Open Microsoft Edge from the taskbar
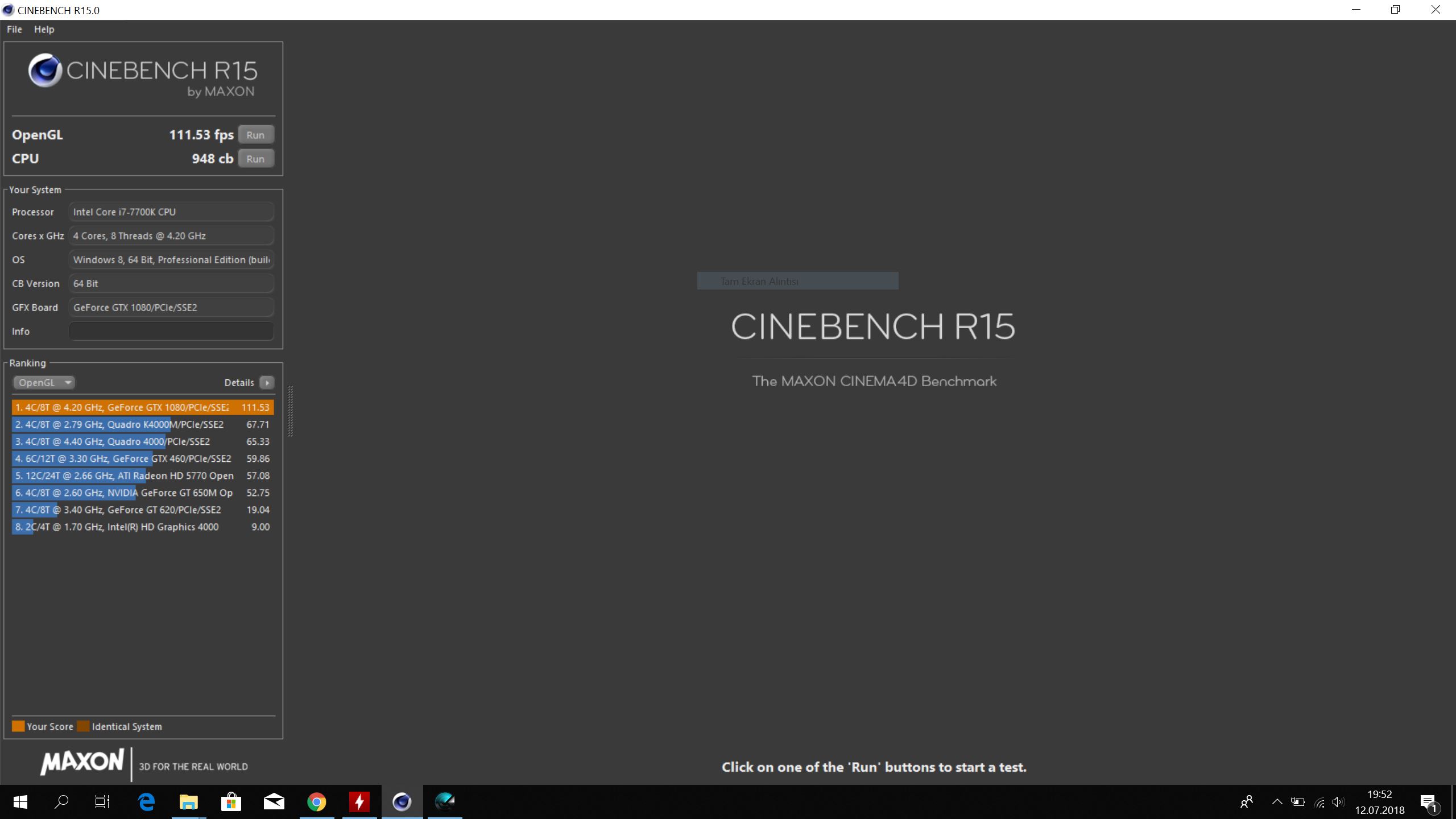The image size is (1456, 819). point(147,802)
